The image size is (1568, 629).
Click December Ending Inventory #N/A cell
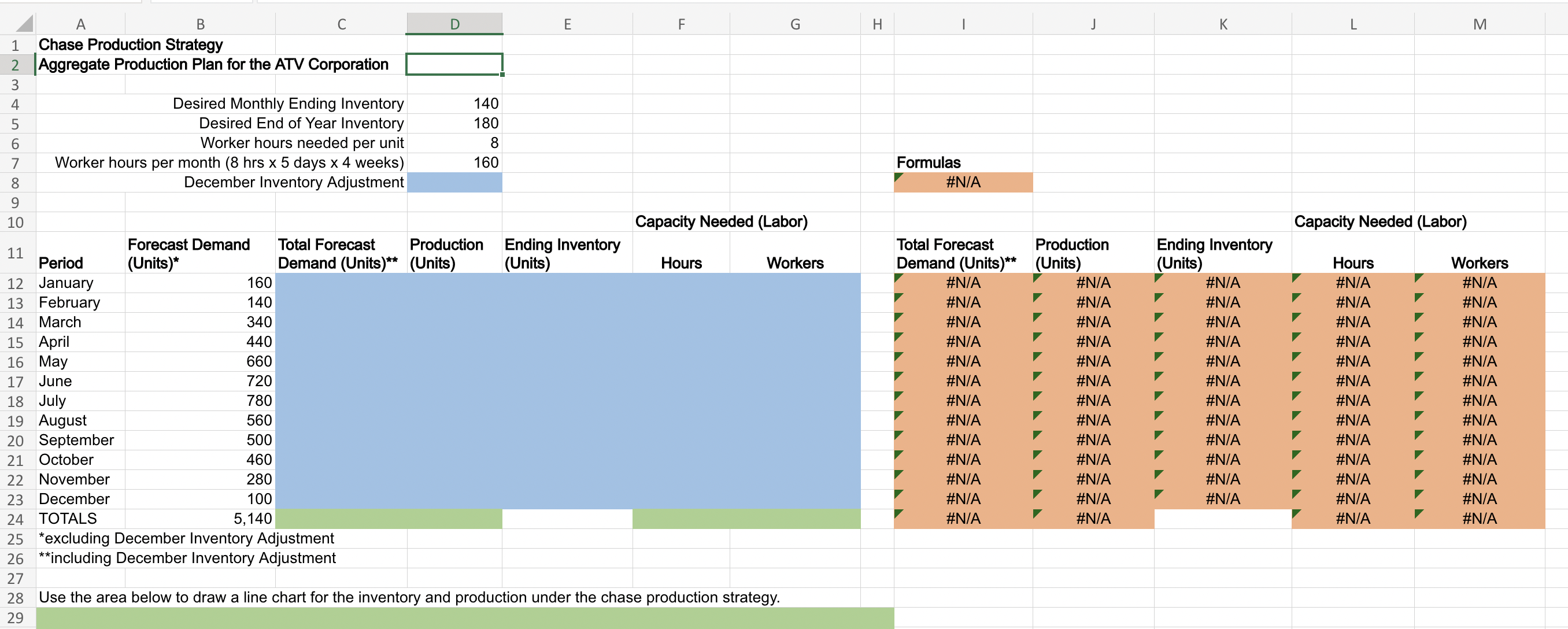click(1222, 499)
